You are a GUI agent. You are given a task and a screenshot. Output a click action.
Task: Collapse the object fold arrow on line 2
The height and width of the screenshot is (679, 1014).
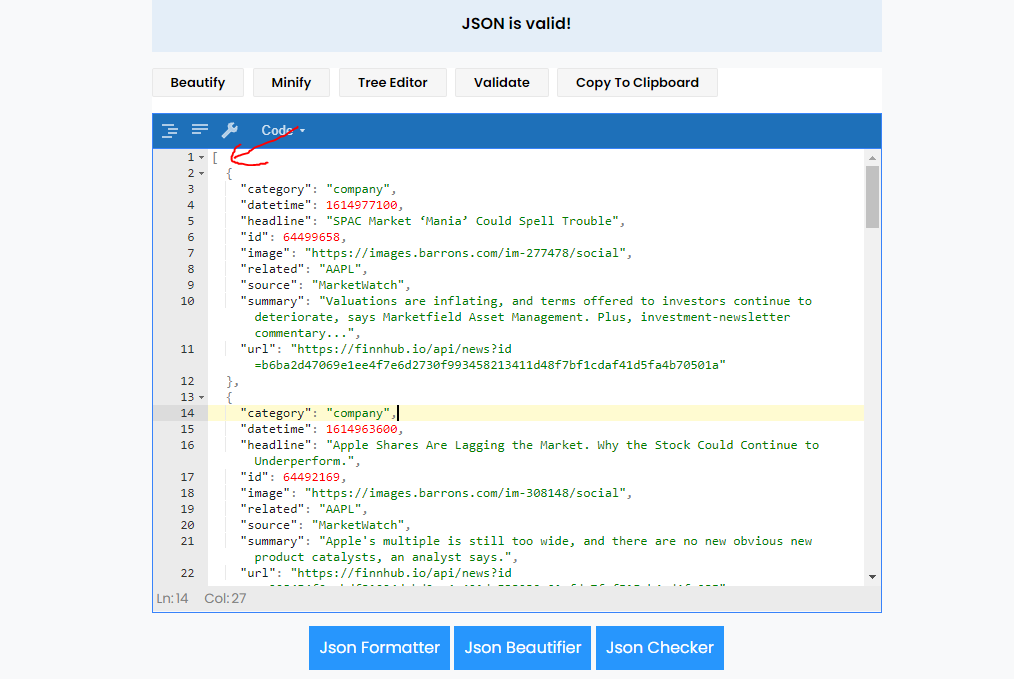[x=202, y=173]
